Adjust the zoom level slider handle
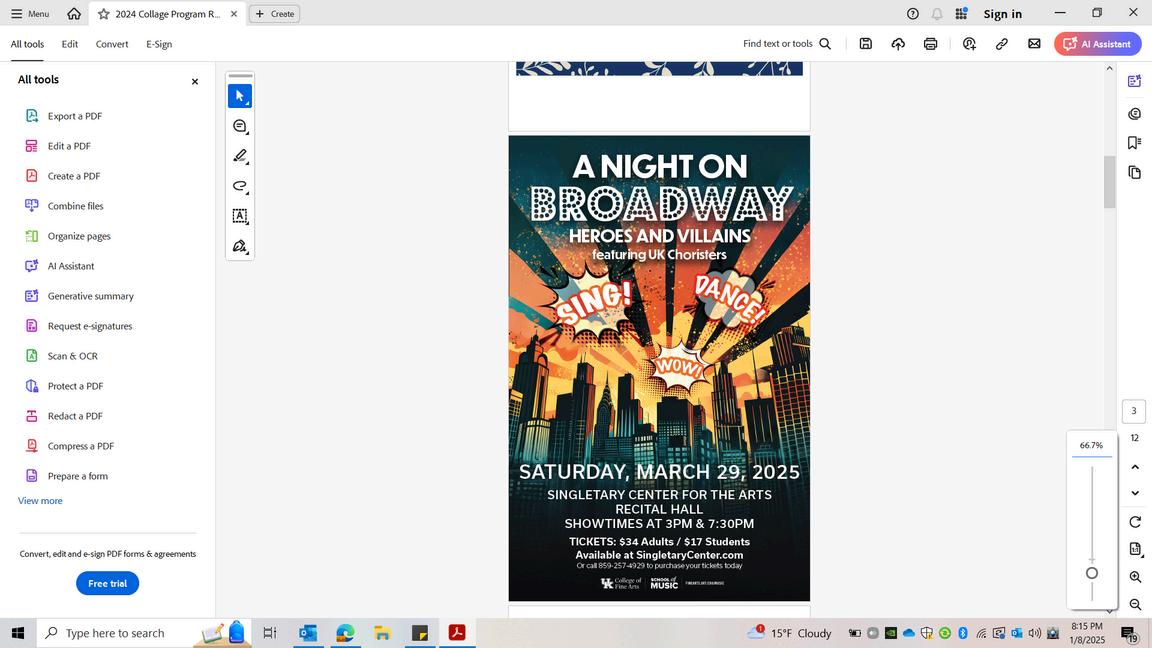This screenshot has height=648, width=1152. (x=1092, y=573)
